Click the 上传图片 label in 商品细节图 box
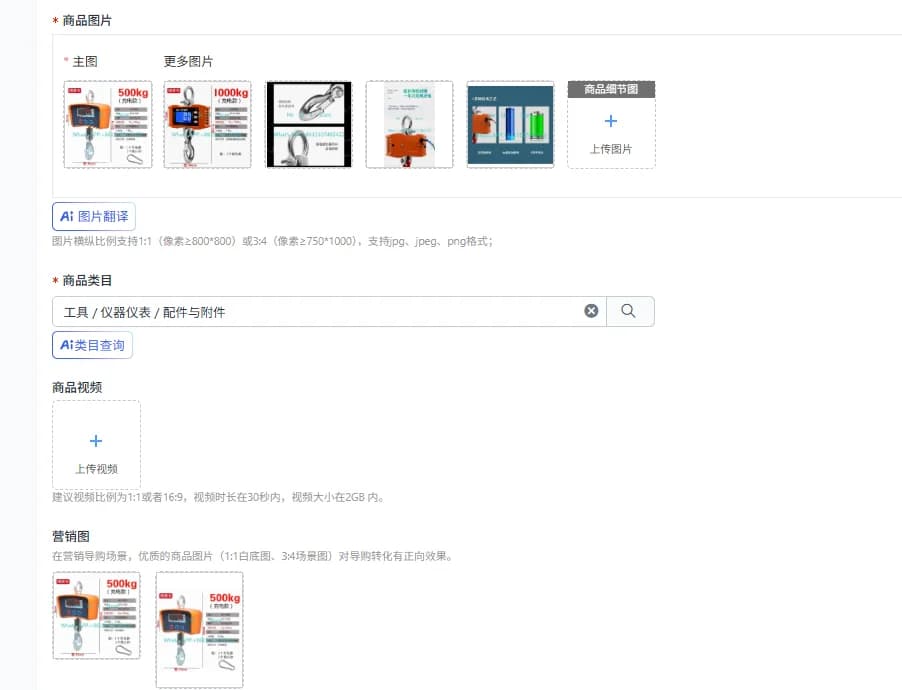The image size is (902, 690). pos(611,149)
